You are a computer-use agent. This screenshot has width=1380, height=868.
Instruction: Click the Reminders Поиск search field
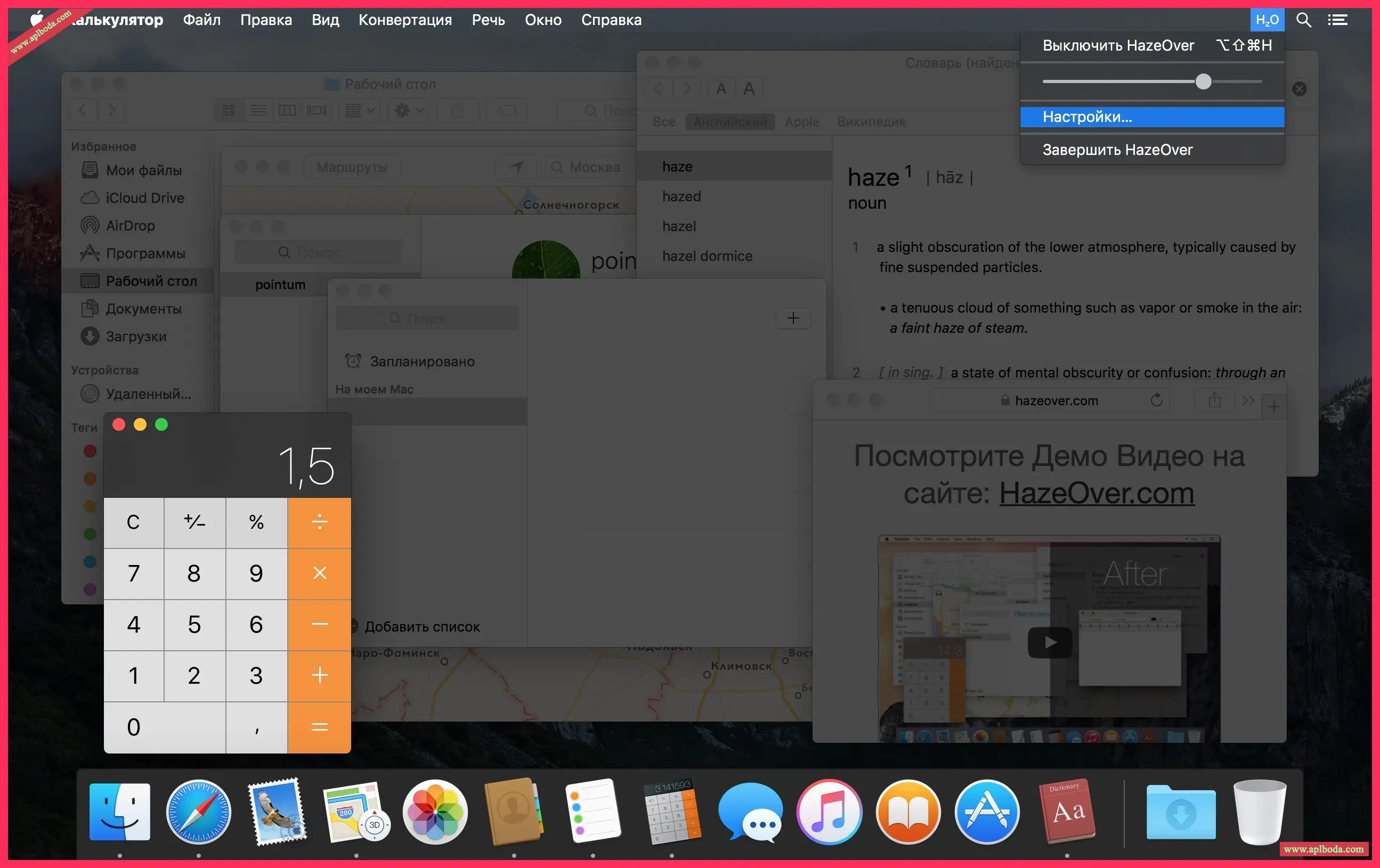pyautogui.click(x=427, y=318)
